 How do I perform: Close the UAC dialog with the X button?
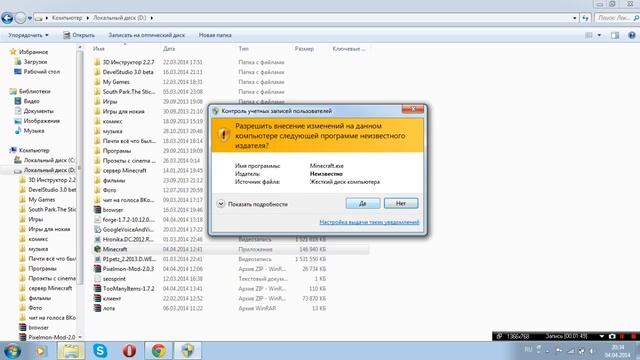point(413,109)
